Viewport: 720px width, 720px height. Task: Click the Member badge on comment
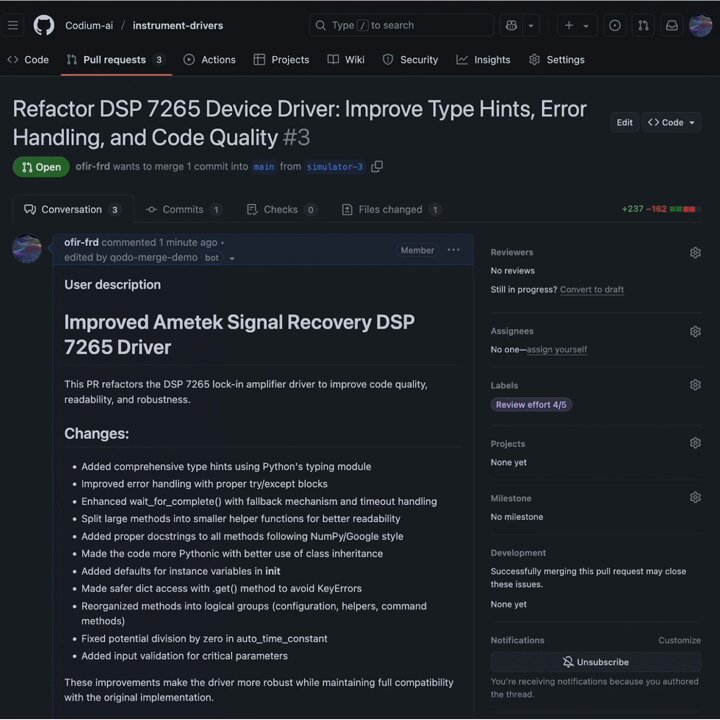point(417,250)
